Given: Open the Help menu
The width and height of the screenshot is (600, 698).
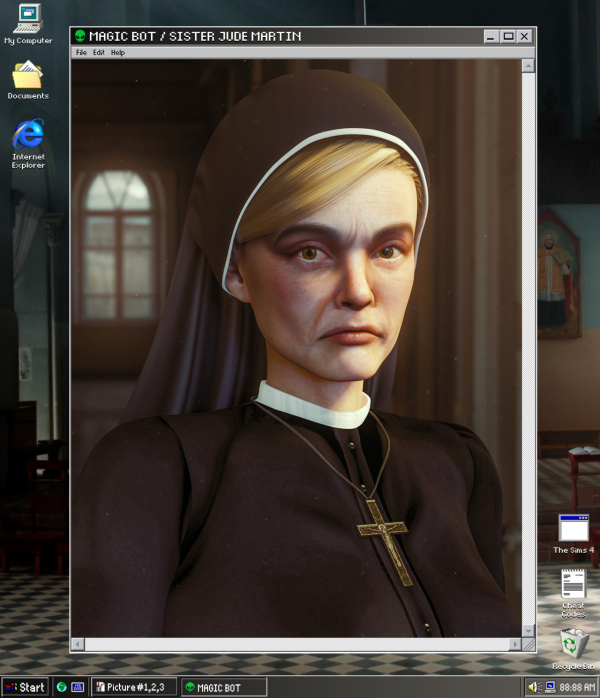Looking at the screenshot, I should [118, 53].
